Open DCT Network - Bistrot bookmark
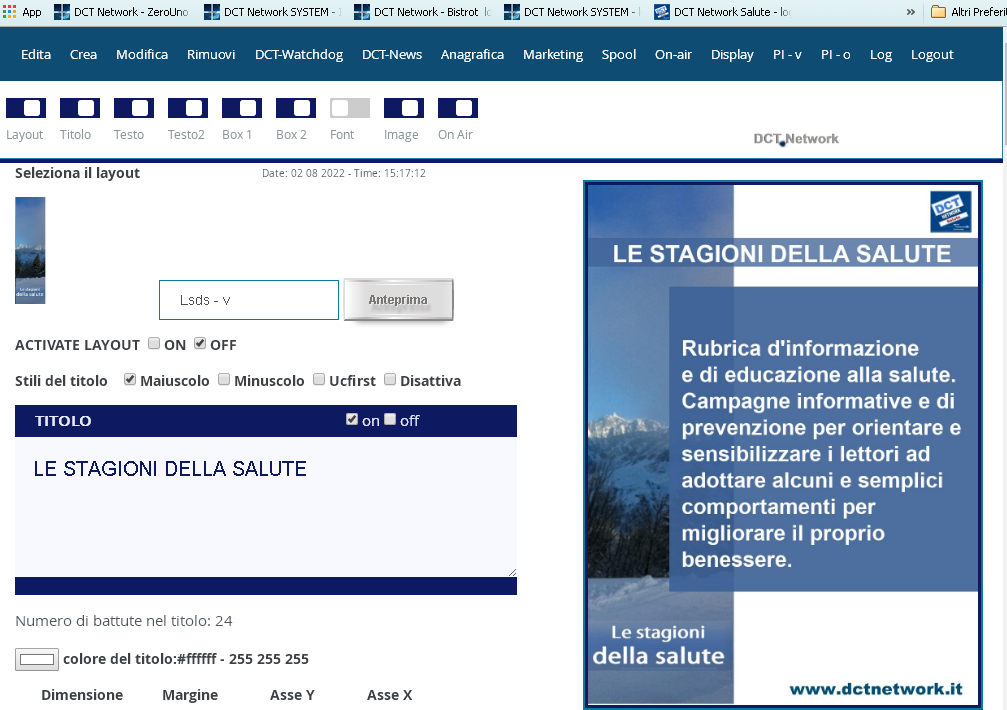 coord(423,12)
